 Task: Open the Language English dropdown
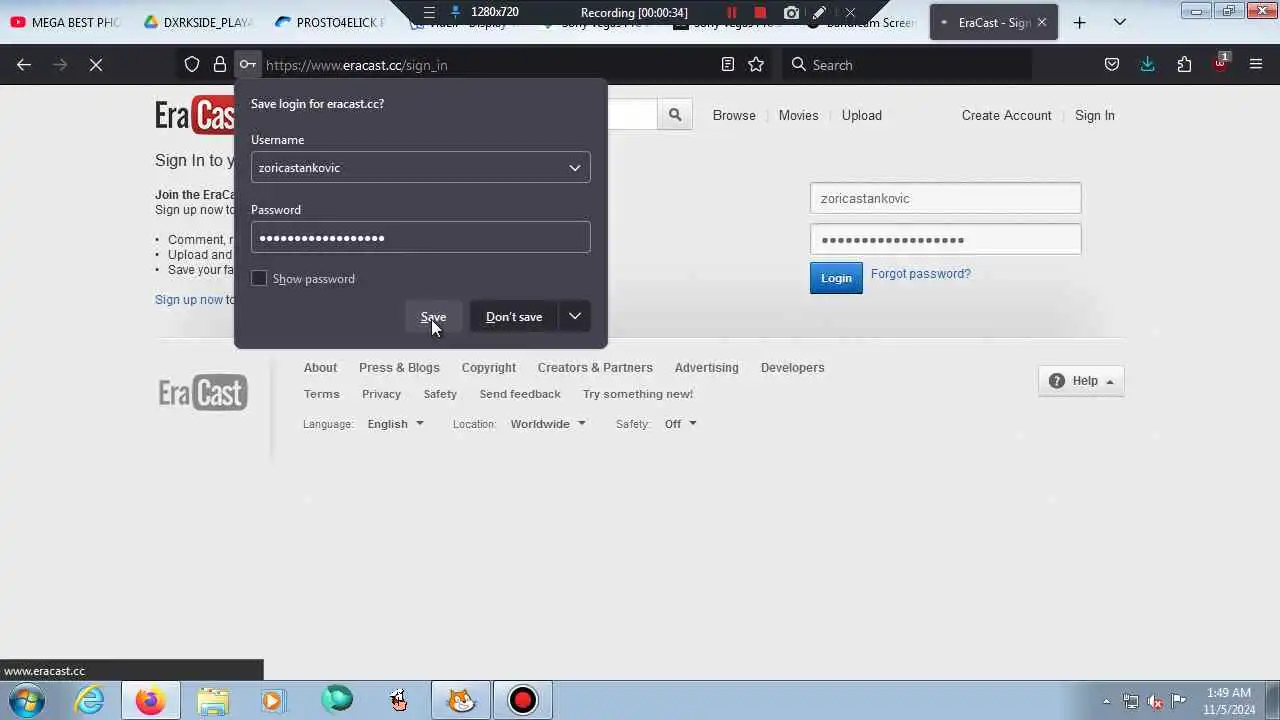point(395,424)
